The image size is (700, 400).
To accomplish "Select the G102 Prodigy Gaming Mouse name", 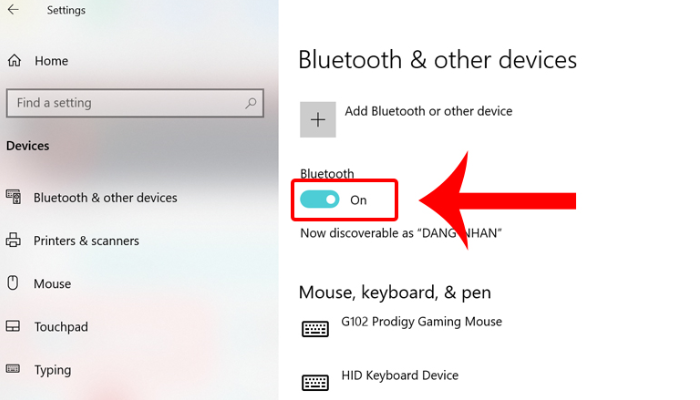I will (x=421, y=322).
